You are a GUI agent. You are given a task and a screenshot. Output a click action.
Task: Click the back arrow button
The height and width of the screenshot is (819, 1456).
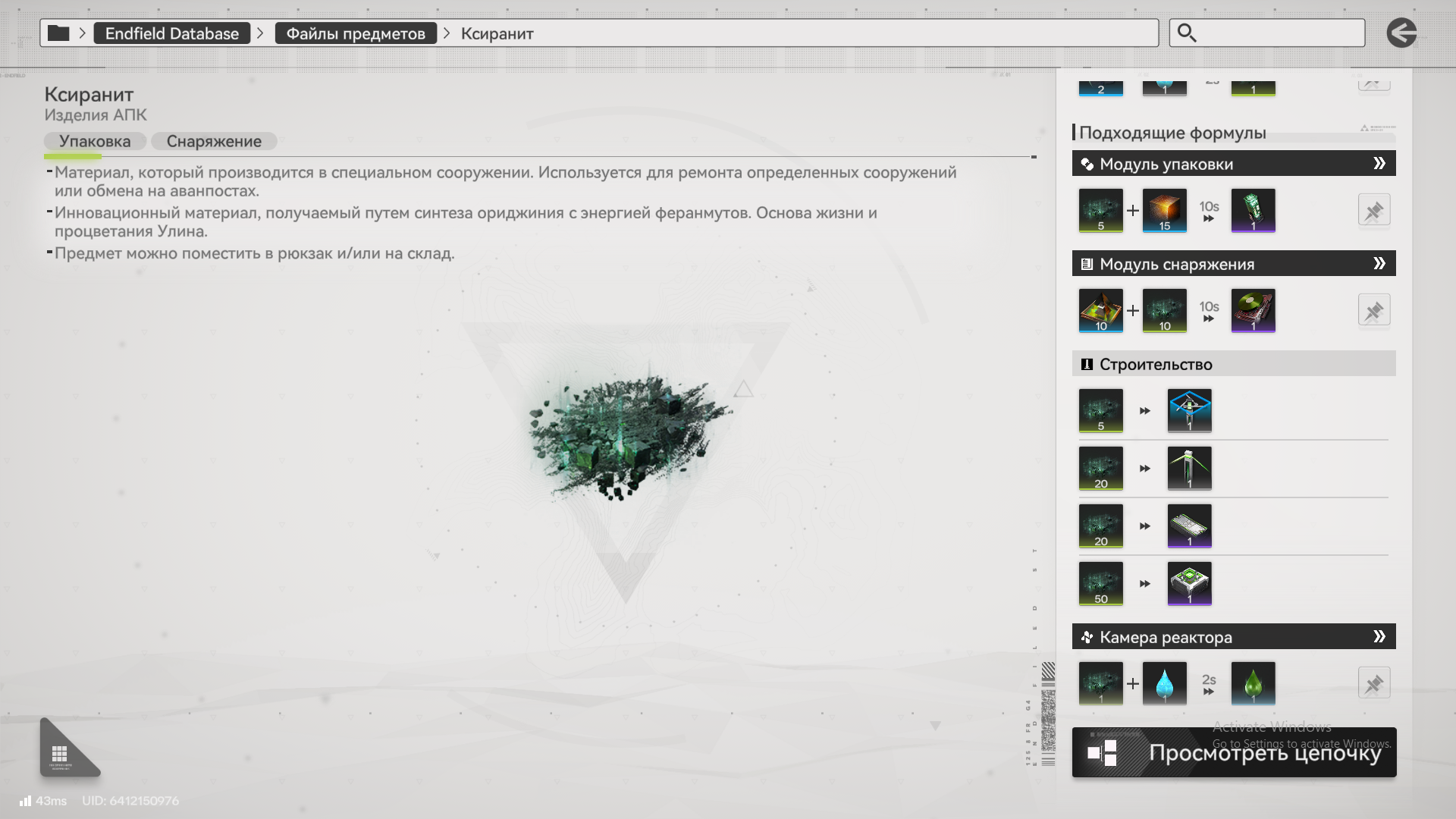coord(1401,33)
